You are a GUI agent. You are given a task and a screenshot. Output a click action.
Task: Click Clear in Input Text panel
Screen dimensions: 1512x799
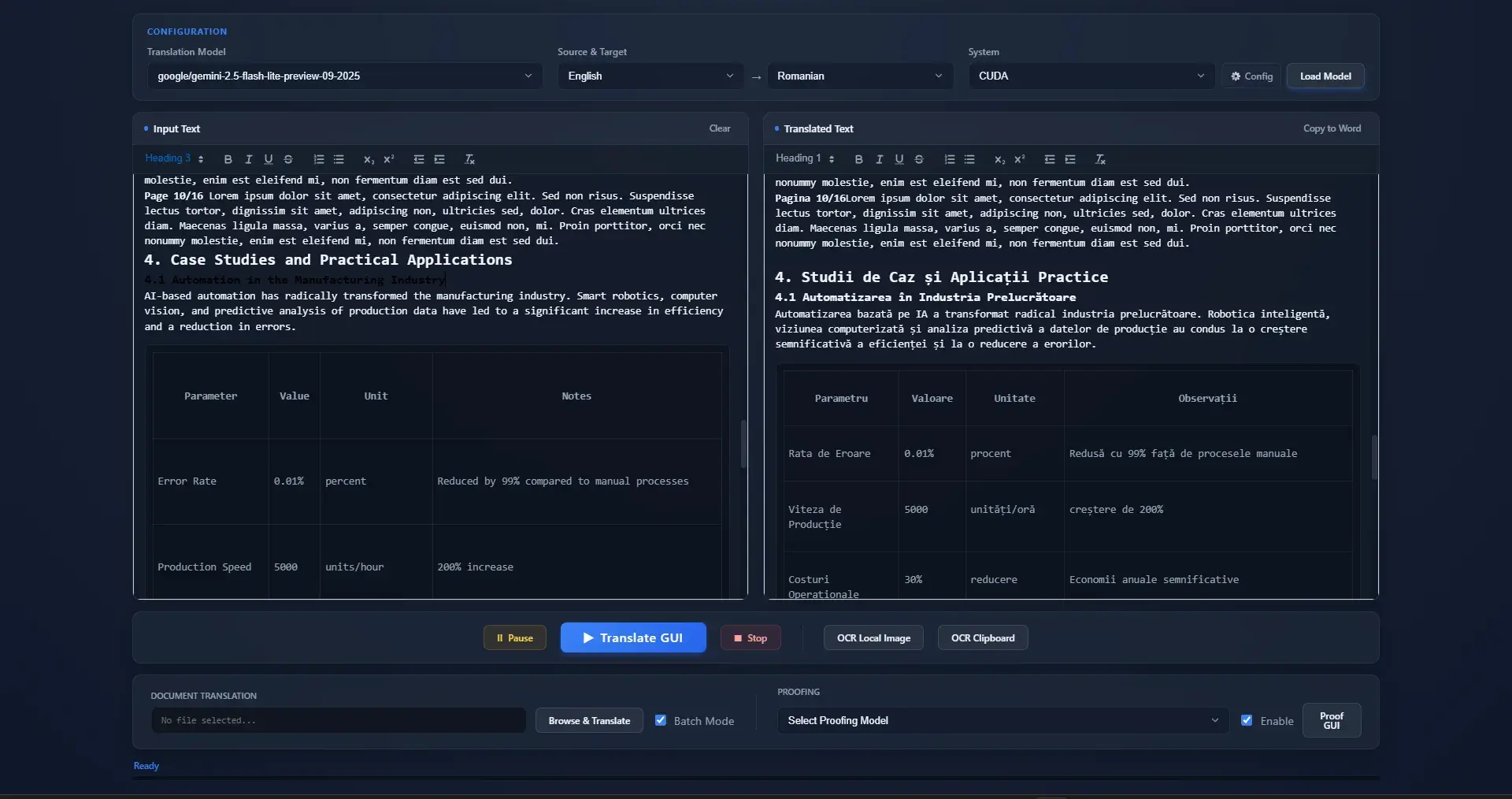720,128
